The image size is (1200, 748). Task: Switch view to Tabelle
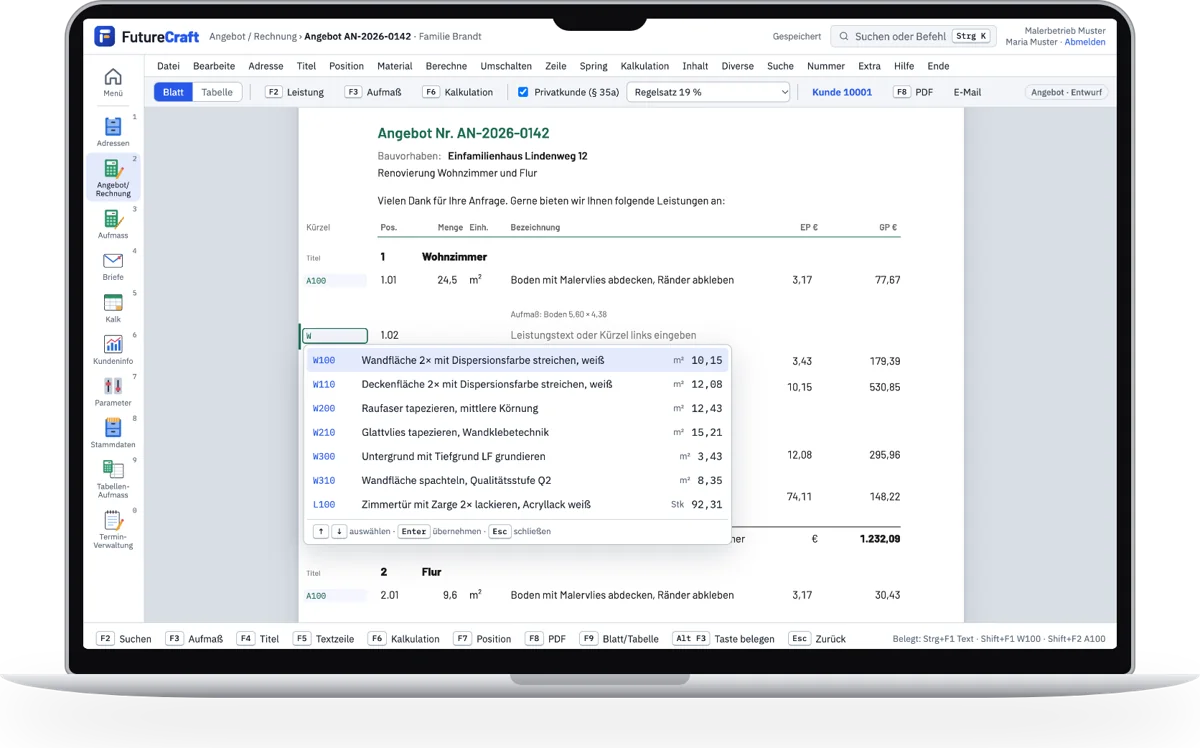217,92
